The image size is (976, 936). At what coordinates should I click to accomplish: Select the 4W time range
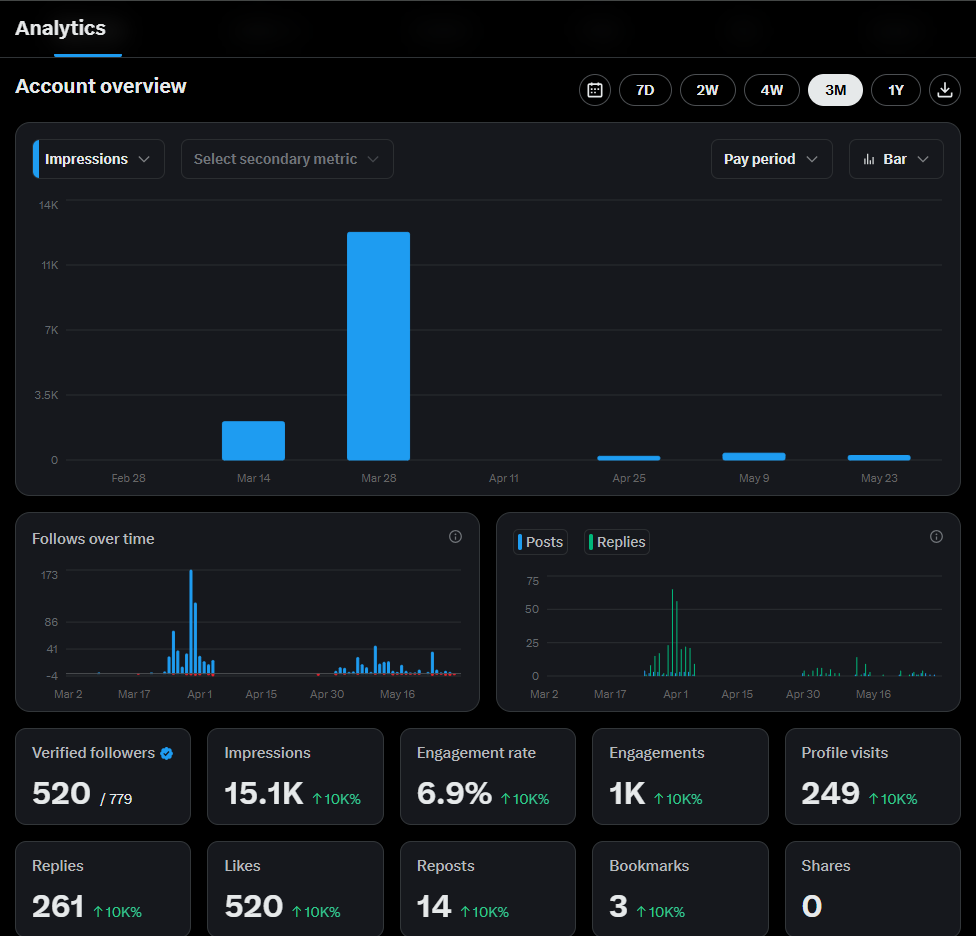click(x=772, y=90)
